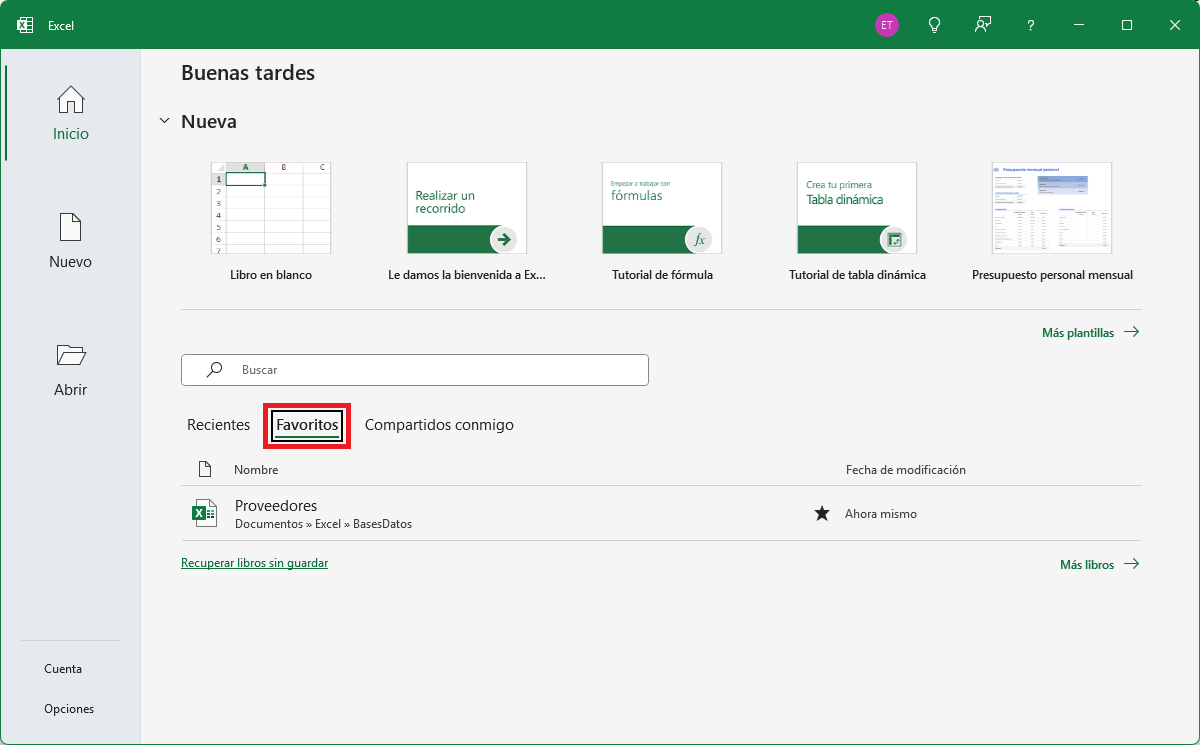
Task: Click the Excel file icon beside Proveedores
Action: [x=204, y=514]
